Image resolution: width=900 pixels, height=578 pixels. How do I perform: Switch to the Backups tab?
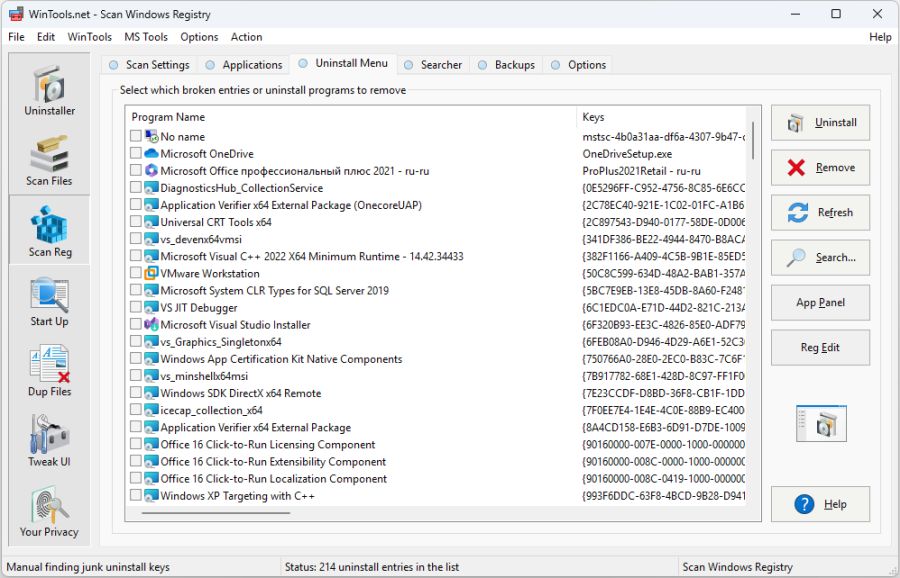point(507,65)
